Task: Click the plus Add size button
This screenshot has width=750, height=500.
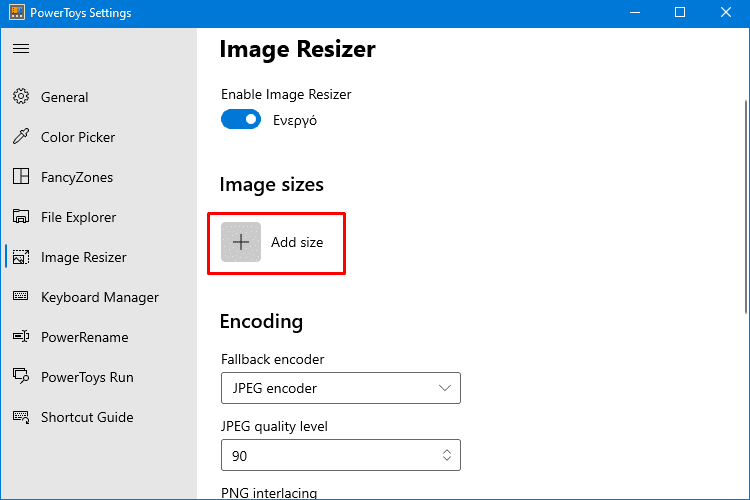Action: [x=241, y=242]
